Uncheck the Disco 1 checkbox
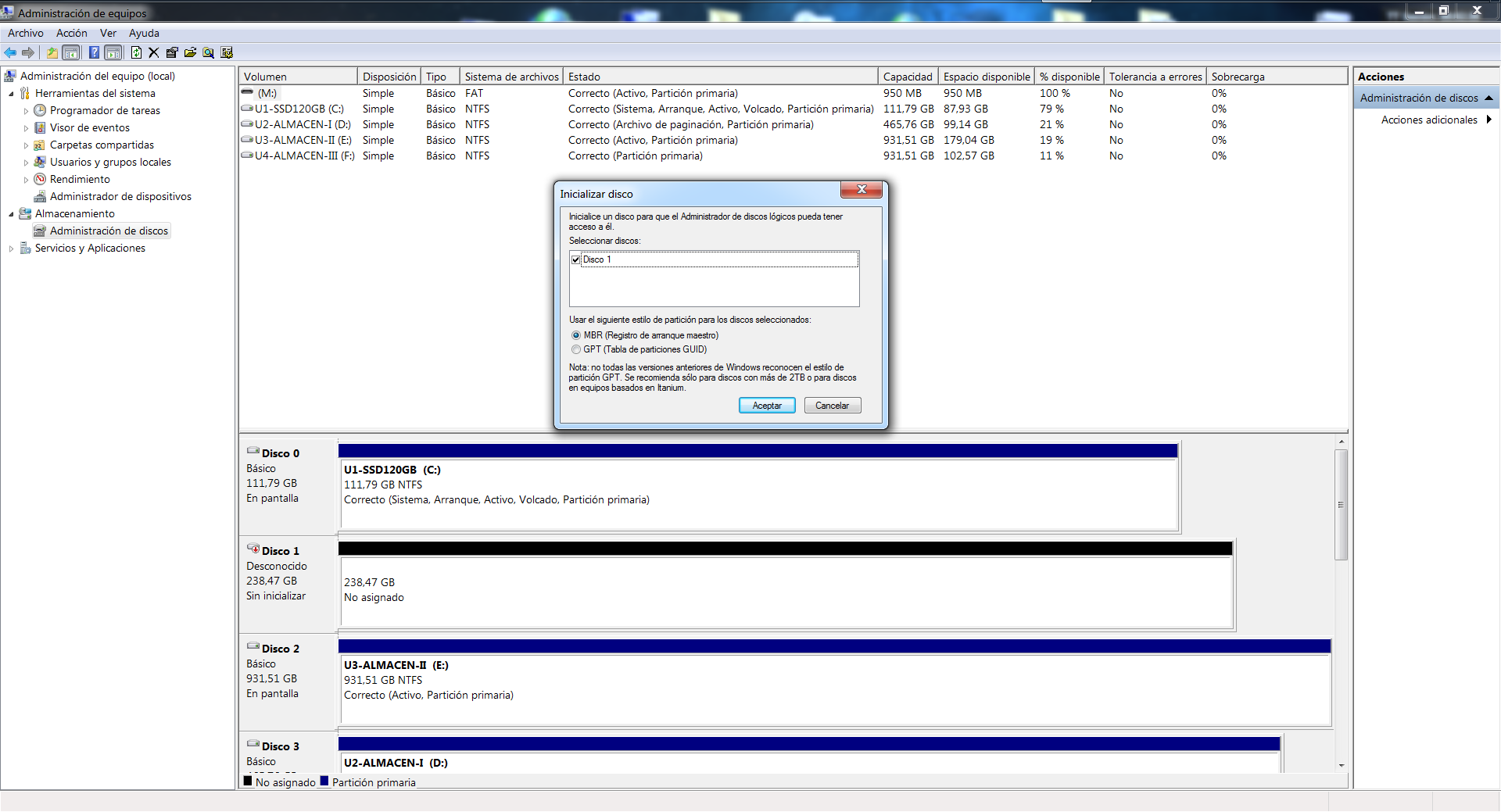 coord(576,259)
